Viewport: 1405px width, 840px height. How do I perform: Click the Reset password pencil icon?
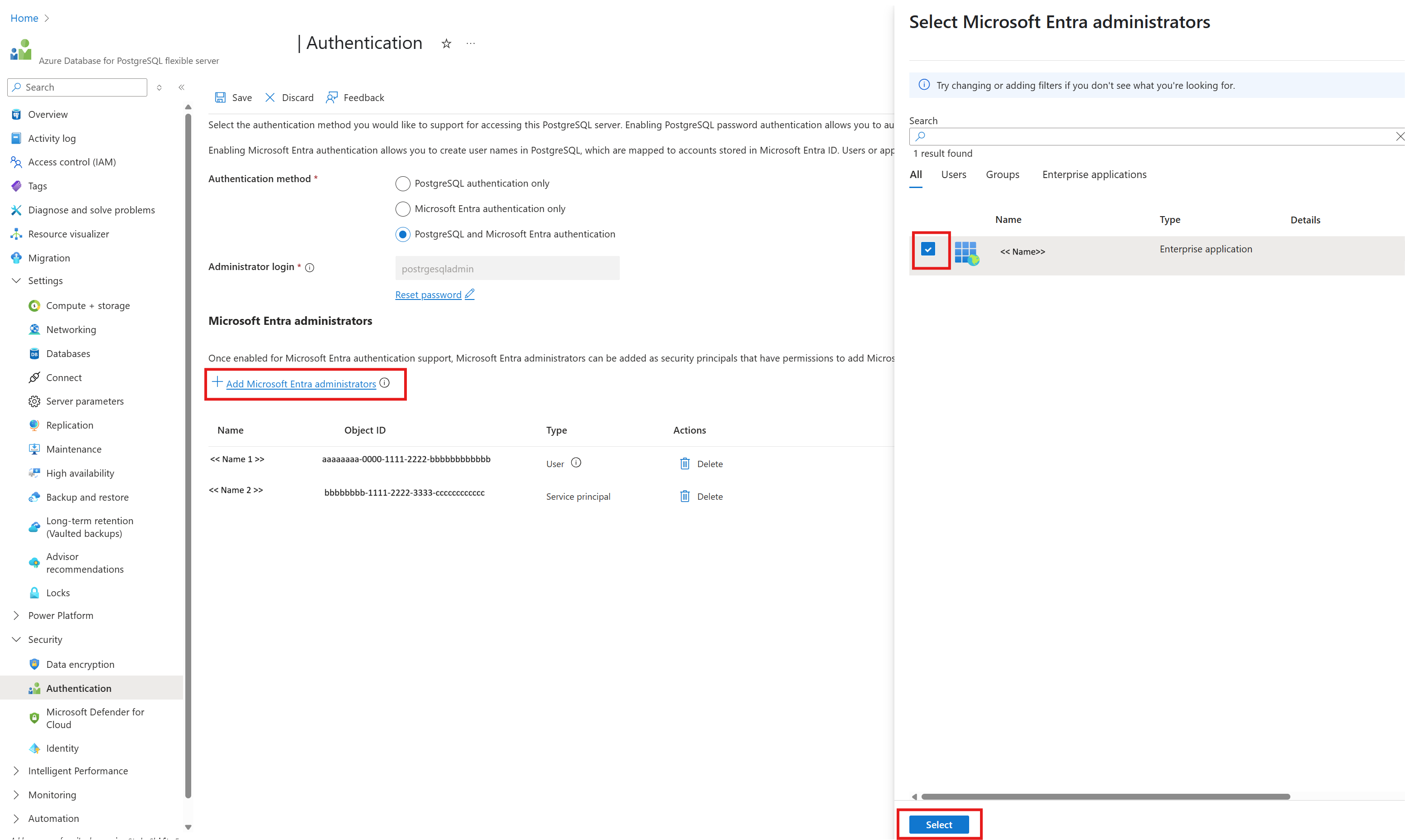(470, 294)
